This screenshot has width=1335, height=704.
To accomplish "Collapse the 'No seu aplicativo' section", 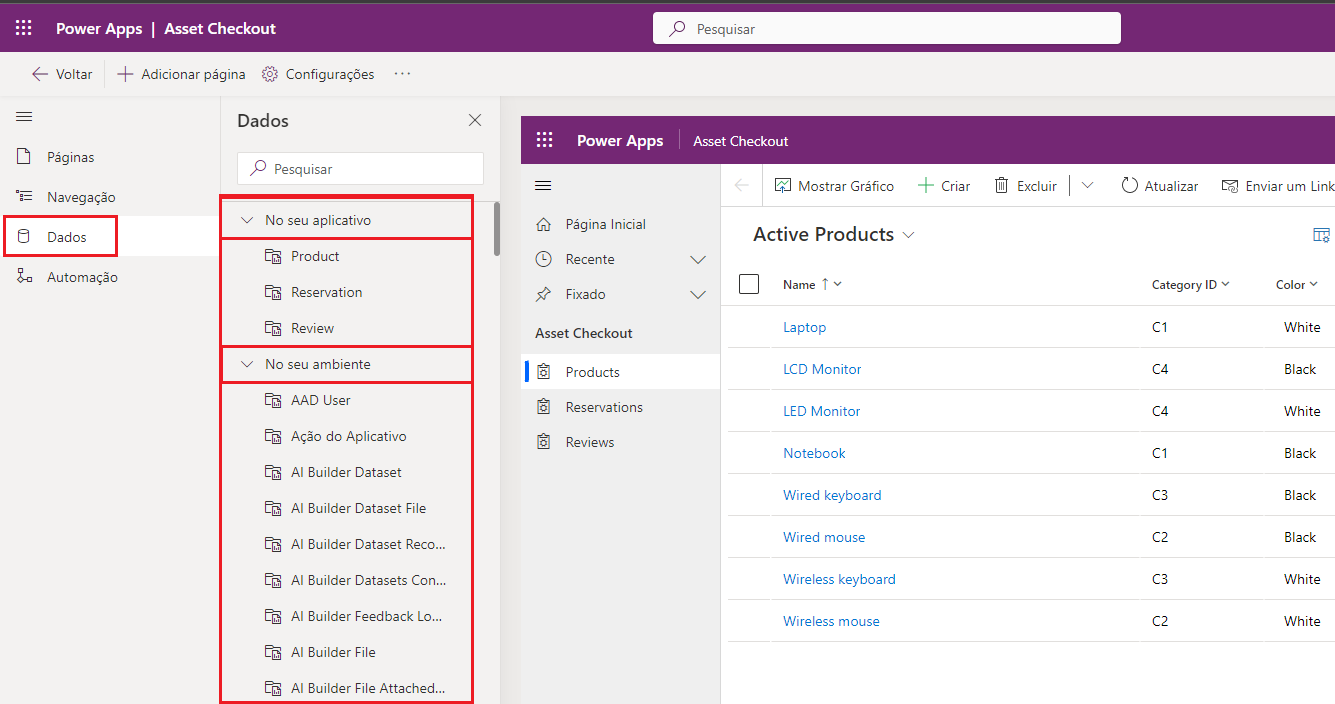I will [x=247, y=220].
